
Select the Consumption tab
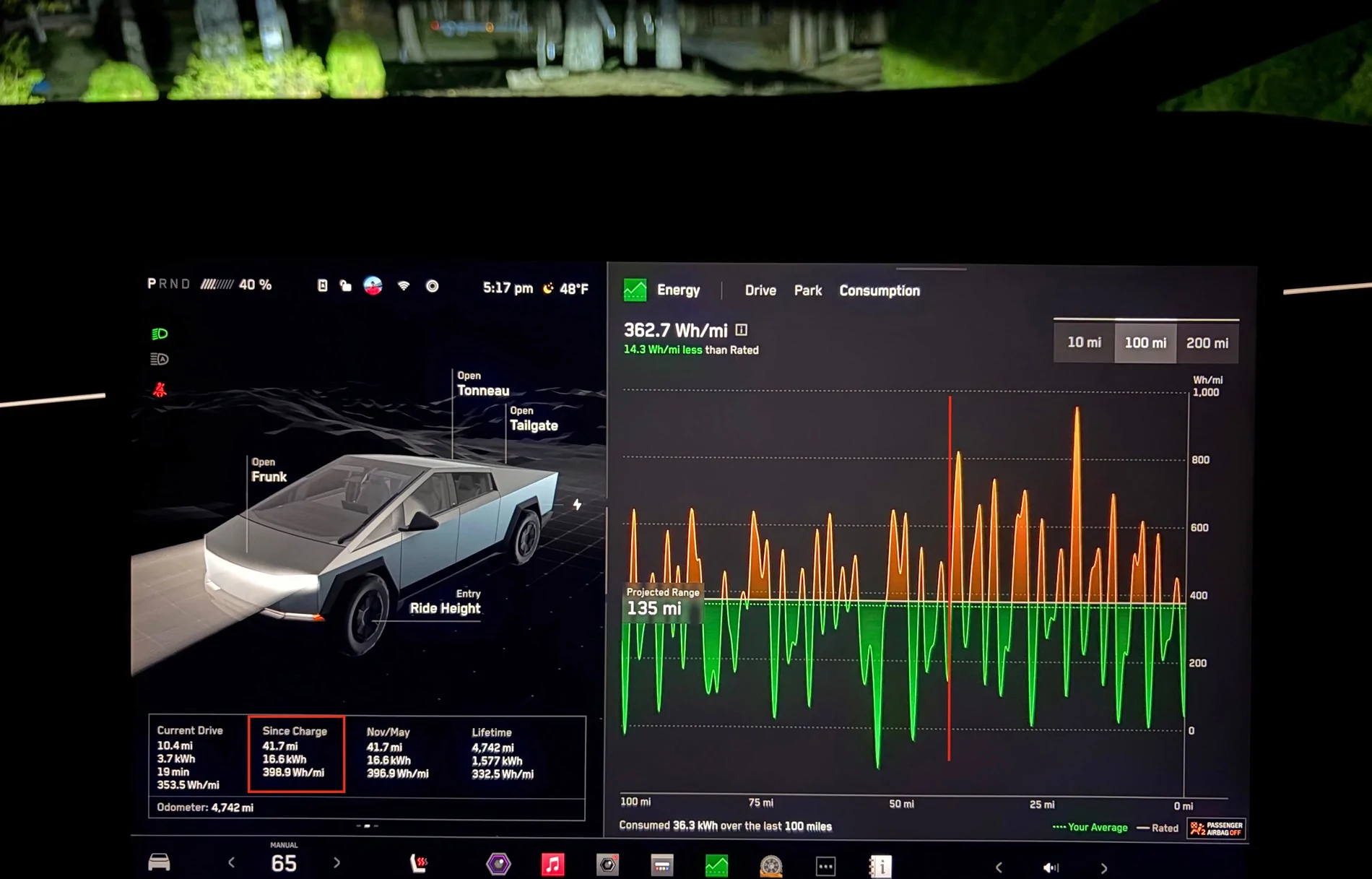(x=880, y=290)
